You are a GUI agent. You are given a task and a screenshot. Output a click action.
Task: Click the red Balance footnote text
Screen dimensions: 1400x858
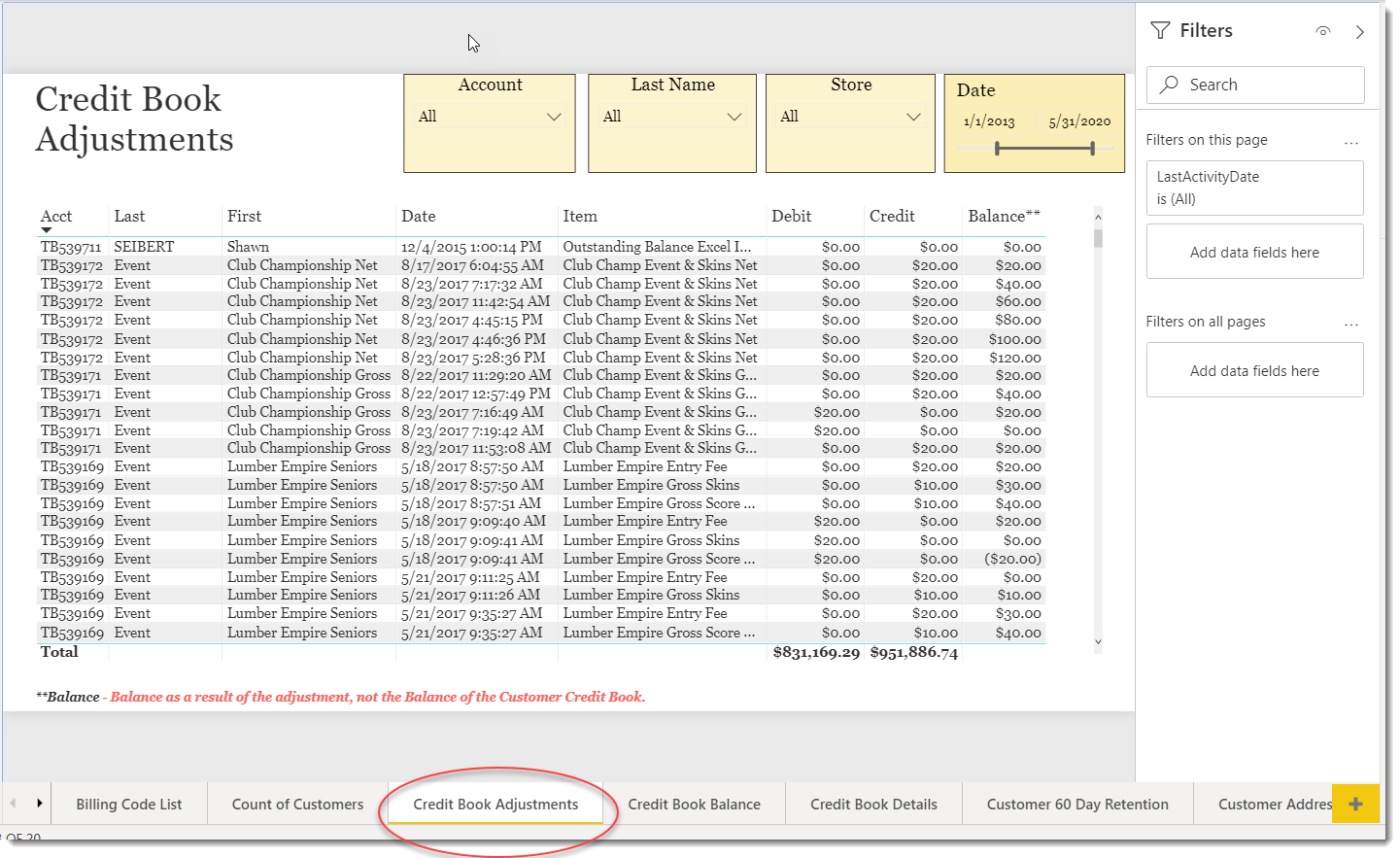coord(377,697)
